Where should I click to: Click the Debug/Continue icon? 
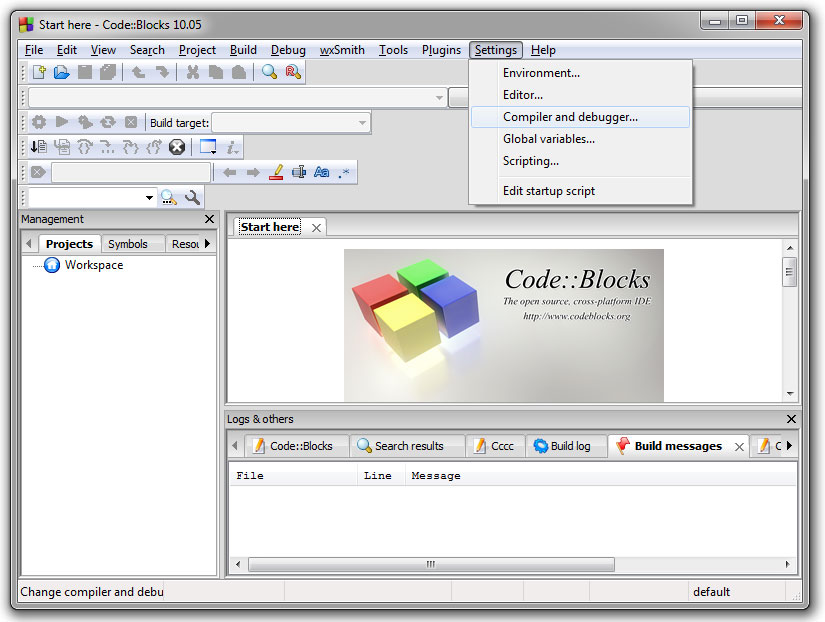pos(39,147)
